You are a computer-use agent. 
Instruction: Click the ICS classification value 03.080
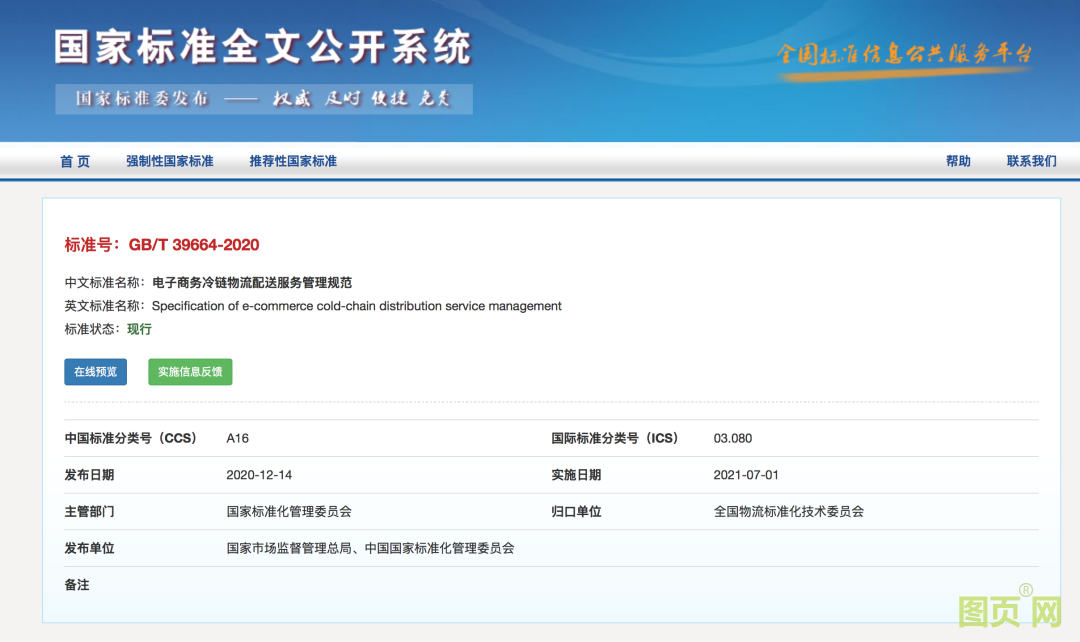(x=733, y=438)
